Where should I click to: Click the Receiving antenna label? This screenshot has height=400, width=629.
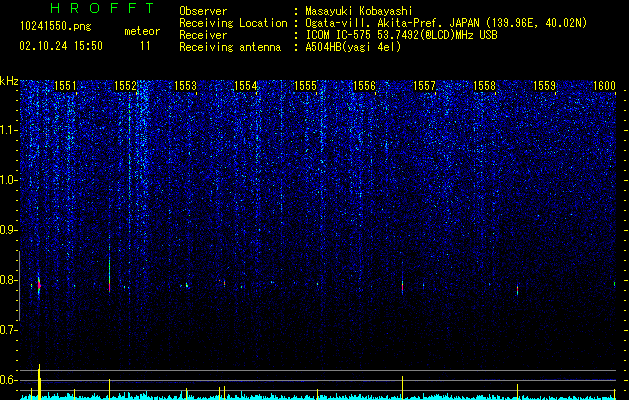[x=230, y=47]
